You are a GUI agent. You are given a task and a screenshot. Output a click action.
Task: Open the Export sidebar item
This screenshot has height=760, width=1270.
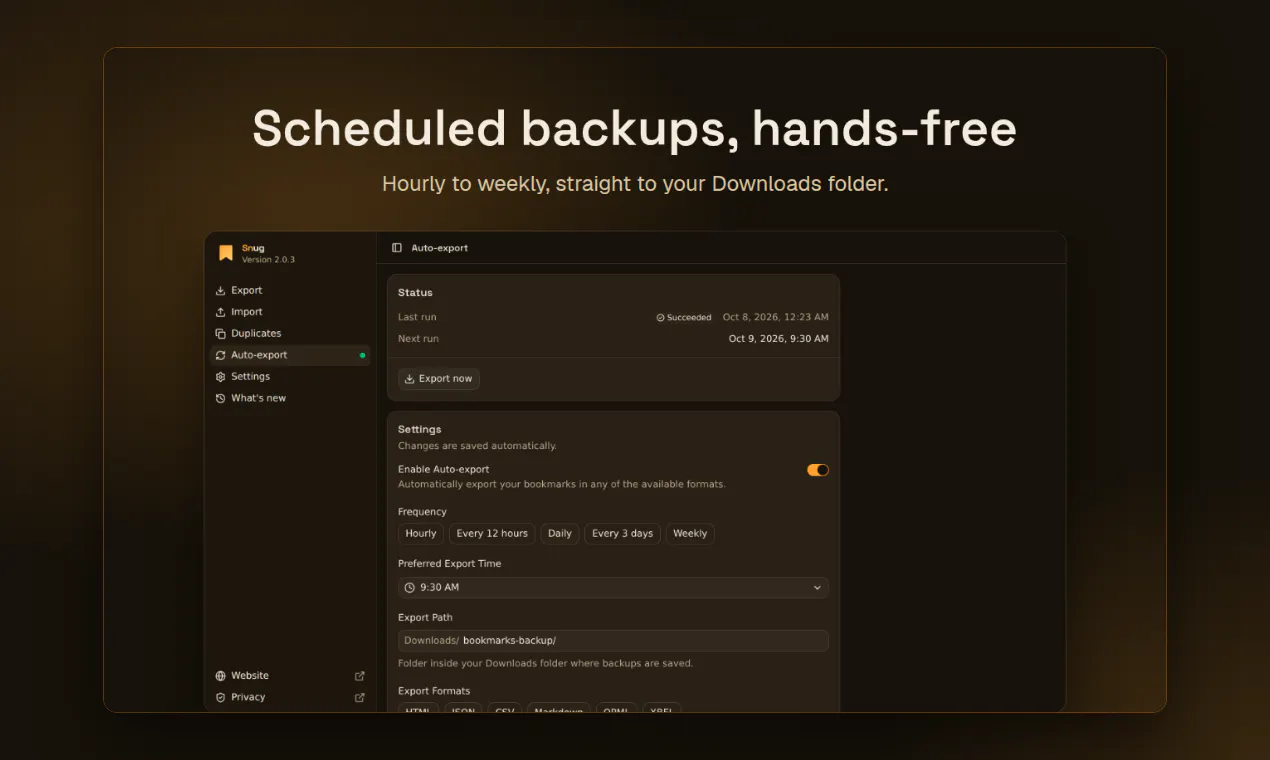click(290, 290)
